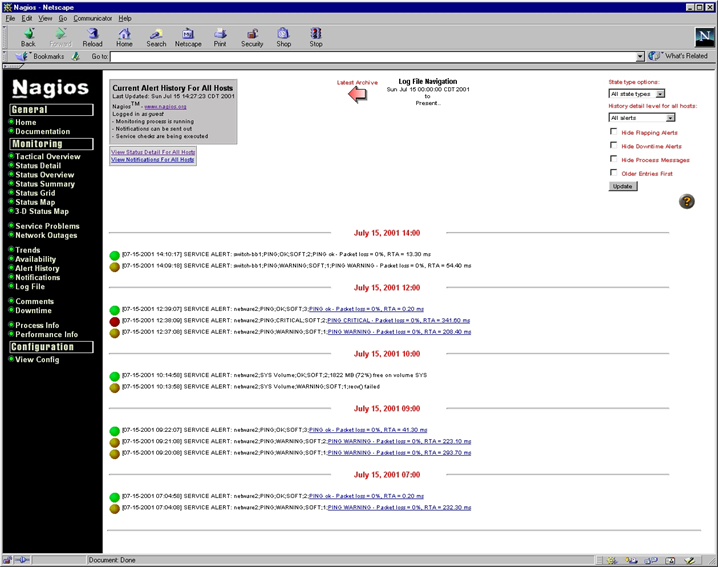Open the State type options dropdown
Viewport: 718px width, 567px height.
coord(637,94)
